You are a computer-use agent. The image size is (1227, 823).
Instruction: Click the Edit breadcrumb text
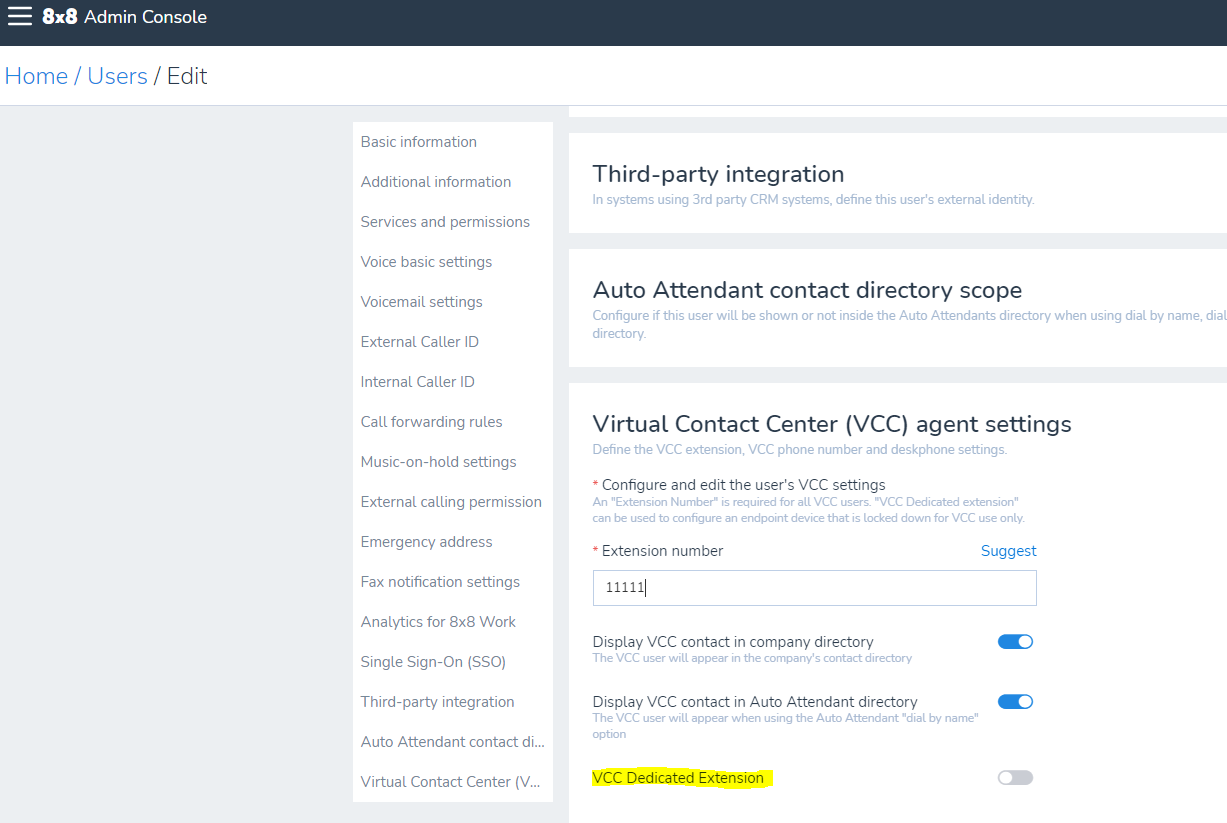tap(187, 76)
